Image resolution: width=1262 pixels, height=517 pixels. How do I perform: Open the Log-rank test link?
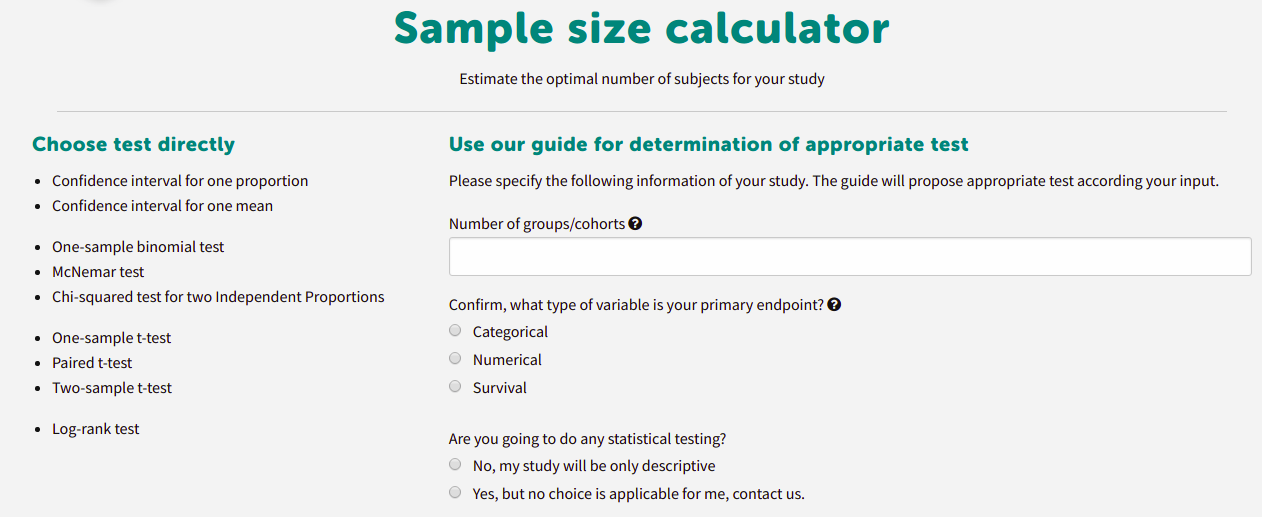(96, 429)
